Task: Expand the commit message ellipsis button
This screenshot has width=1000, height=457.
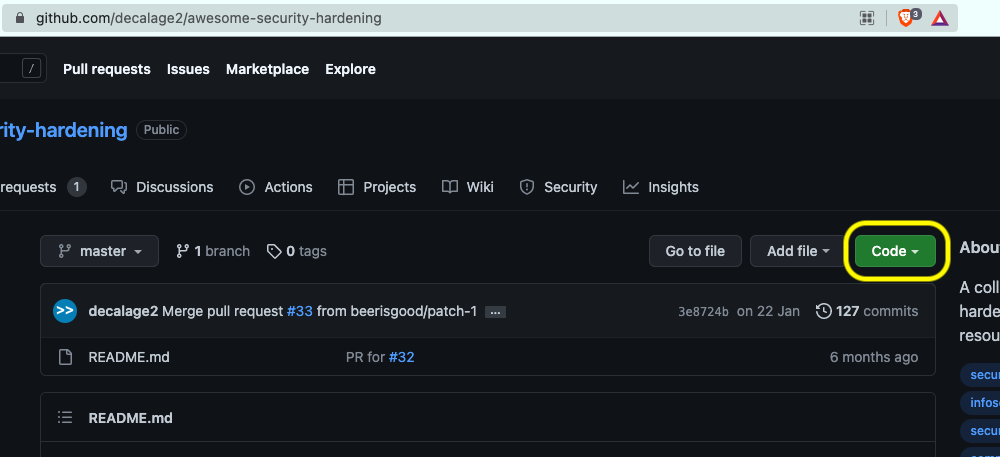Action: [496, 312]
